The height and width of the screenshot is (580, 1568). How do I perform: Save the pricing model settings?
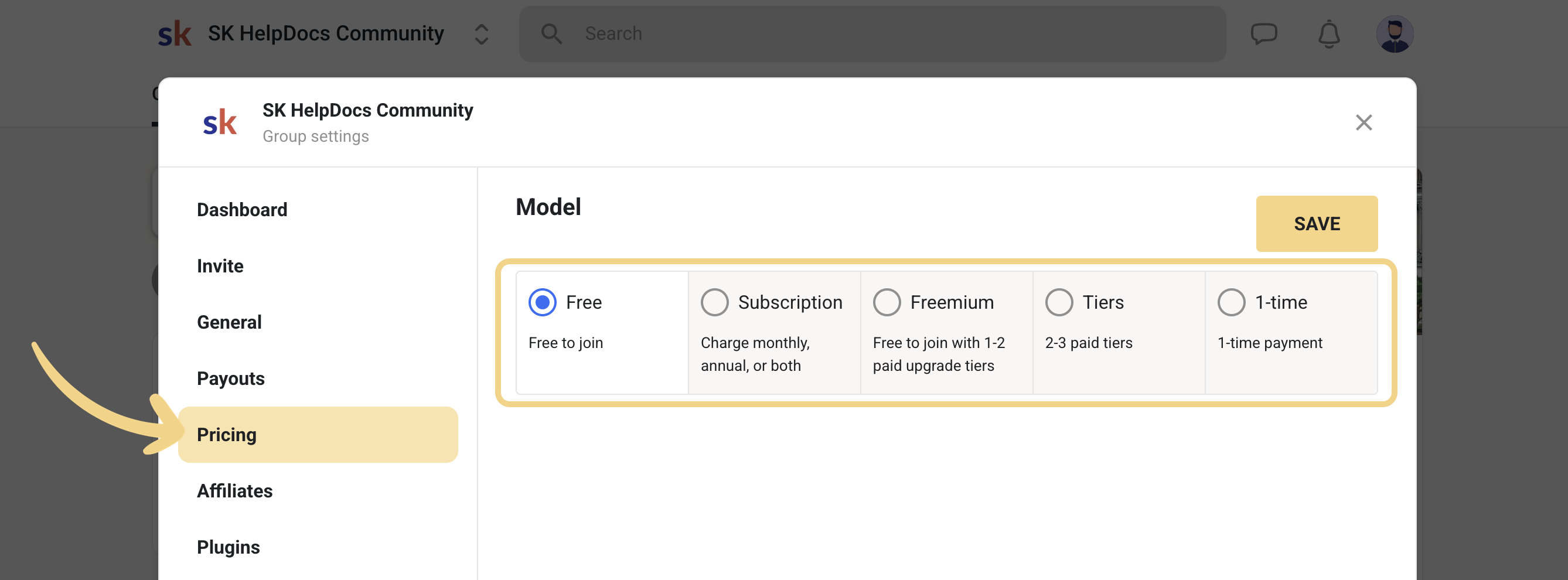(1317, 223)
